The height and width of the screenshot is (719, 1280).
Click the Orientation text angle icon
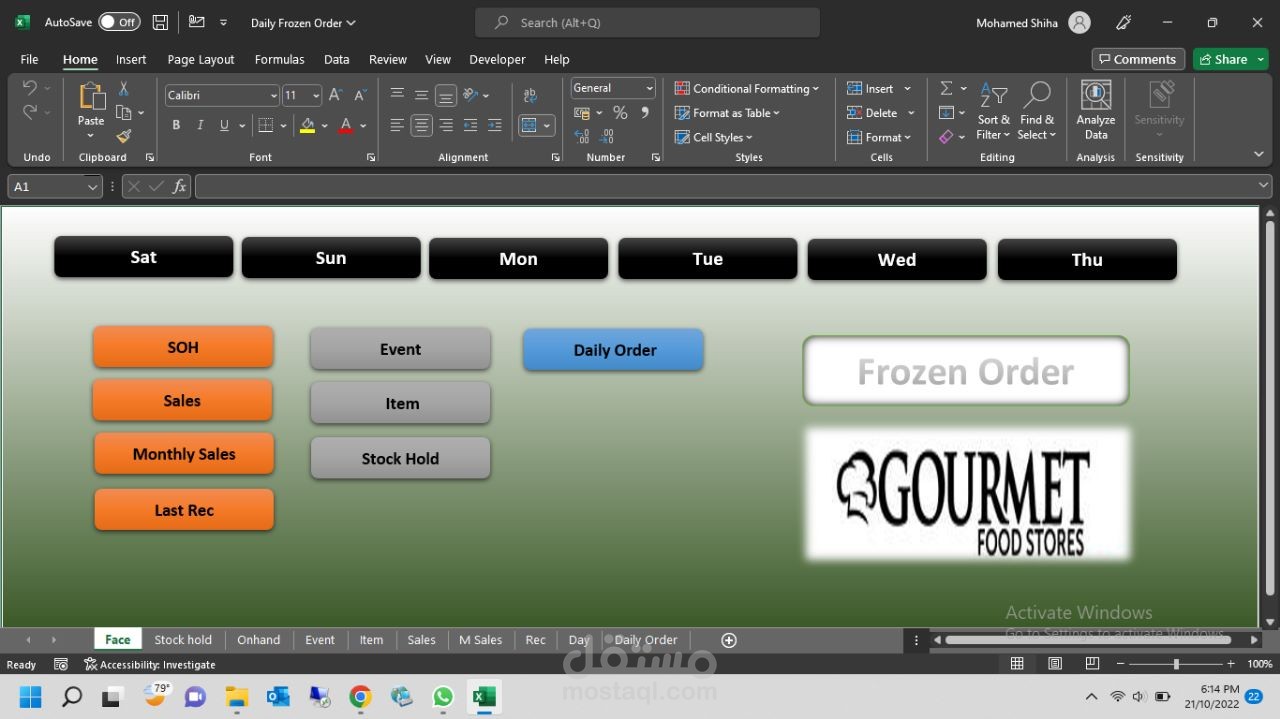click(471, 95)
